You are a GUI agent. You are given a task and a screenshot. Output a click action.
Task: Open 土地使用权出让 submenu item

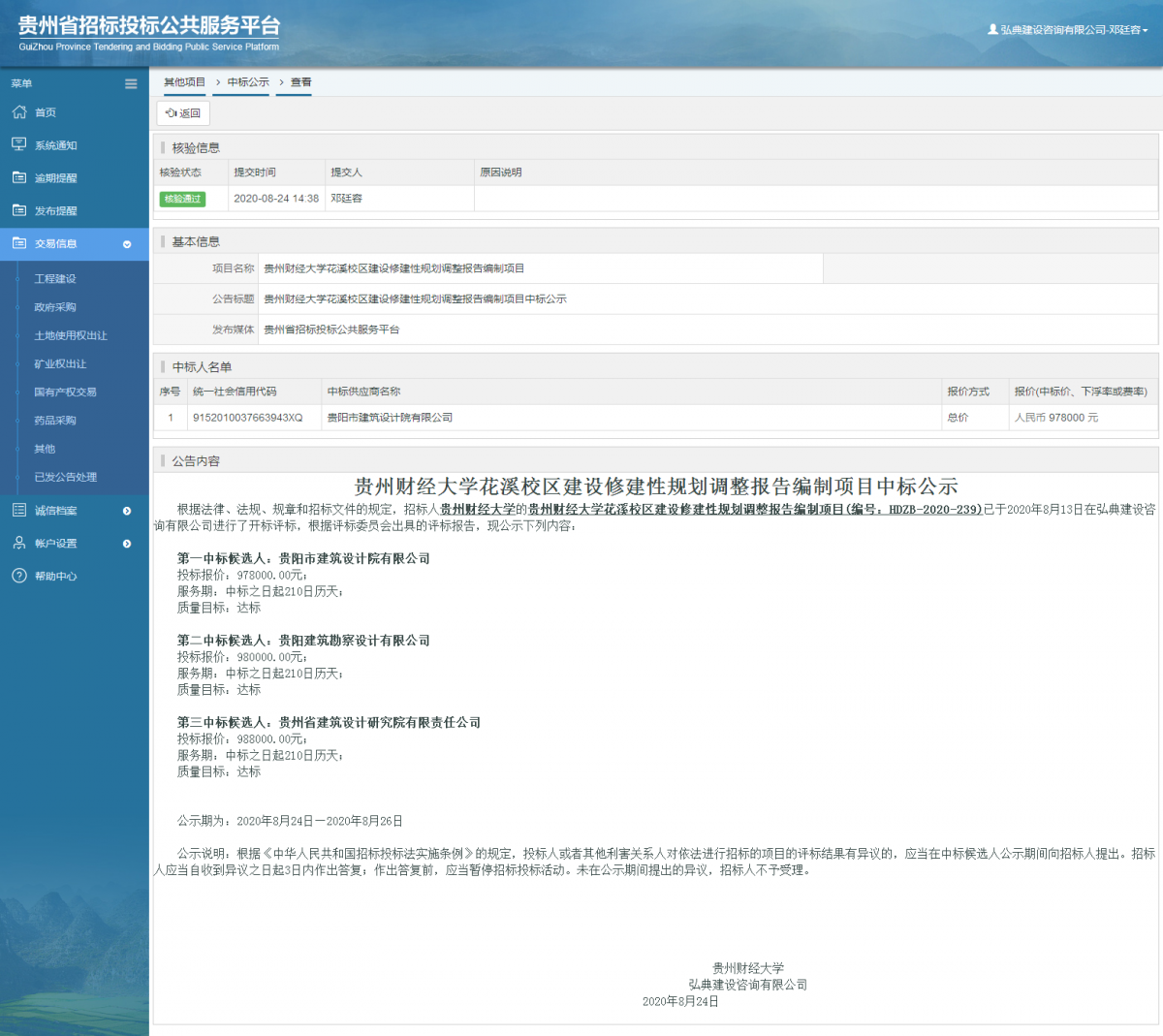pos(71,335)
